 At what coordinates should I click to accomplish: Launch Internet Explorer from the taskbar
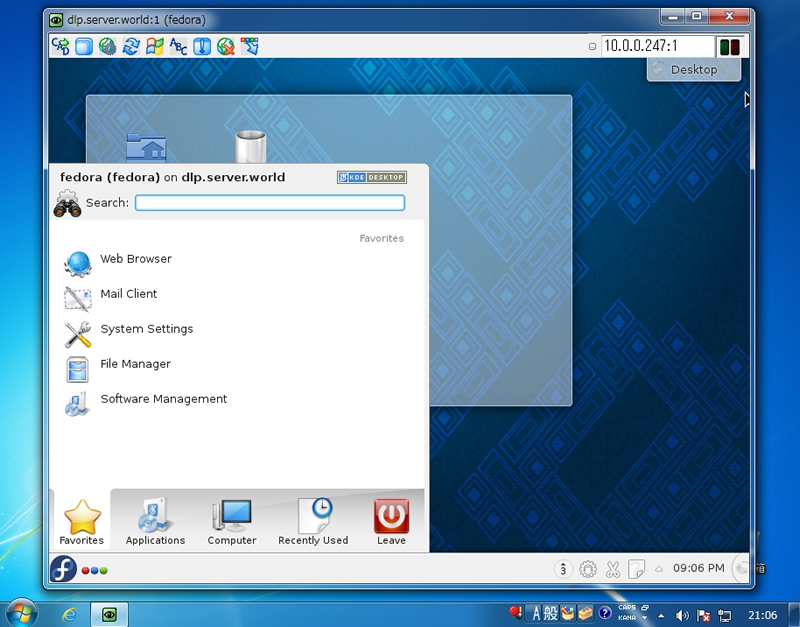69,615
